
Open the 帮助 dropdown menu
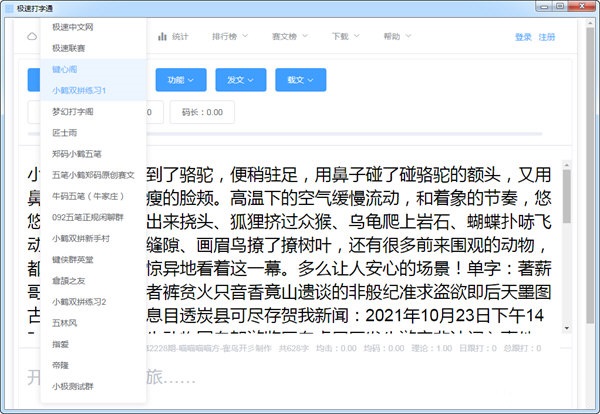click(397, 36)
